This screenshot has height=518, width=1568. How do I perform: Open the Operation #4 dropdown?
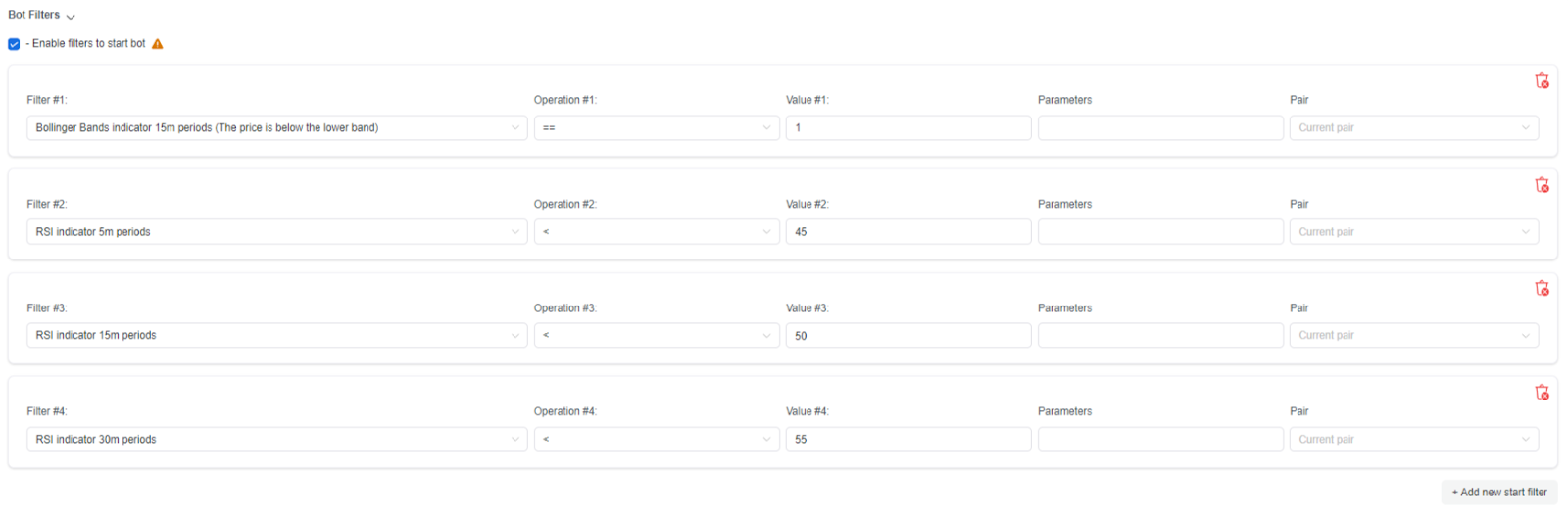tap(656, 440)
